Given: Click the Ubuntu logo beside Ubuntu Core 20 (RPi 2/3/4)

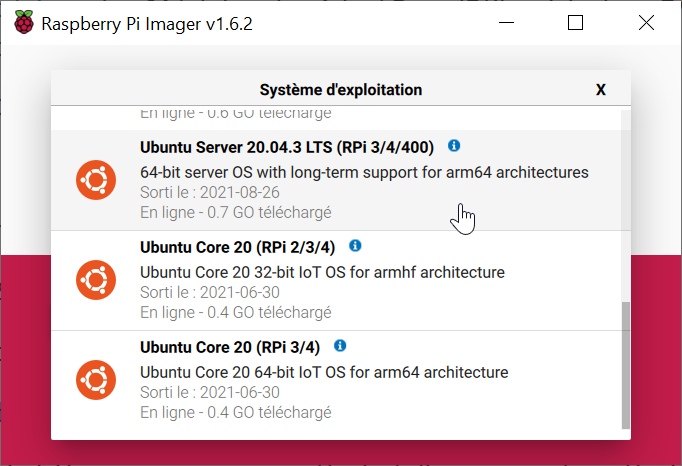Looking at the screenshot, I should [x=96, y=280].
